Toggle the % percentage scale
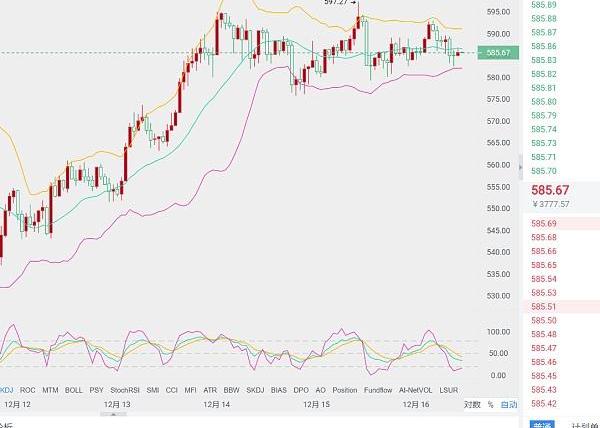 [490, 404]
